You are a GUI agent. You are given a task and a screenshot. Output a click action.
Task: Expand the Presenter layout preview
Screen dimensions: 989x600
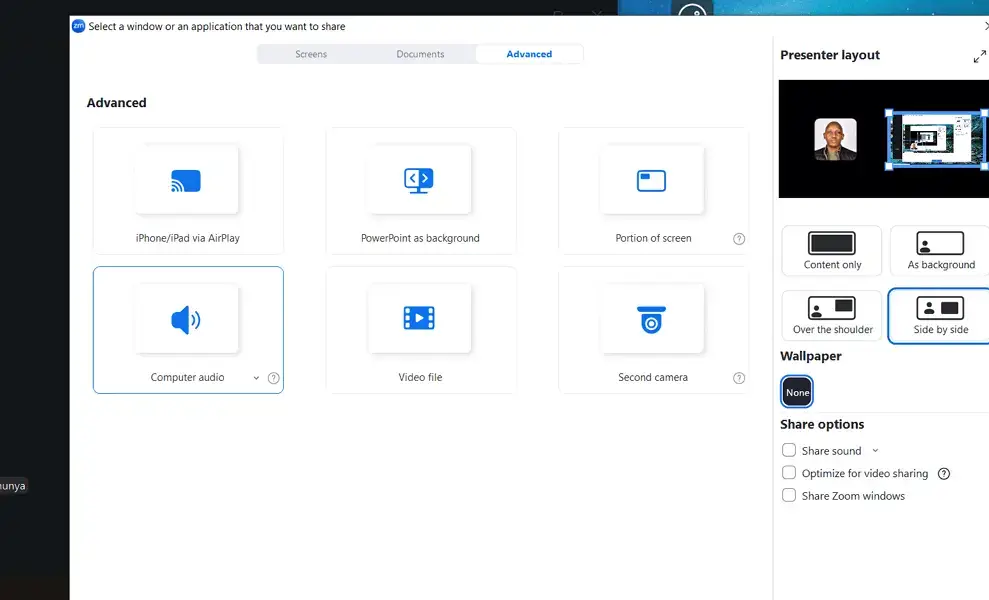pos(979,56)
